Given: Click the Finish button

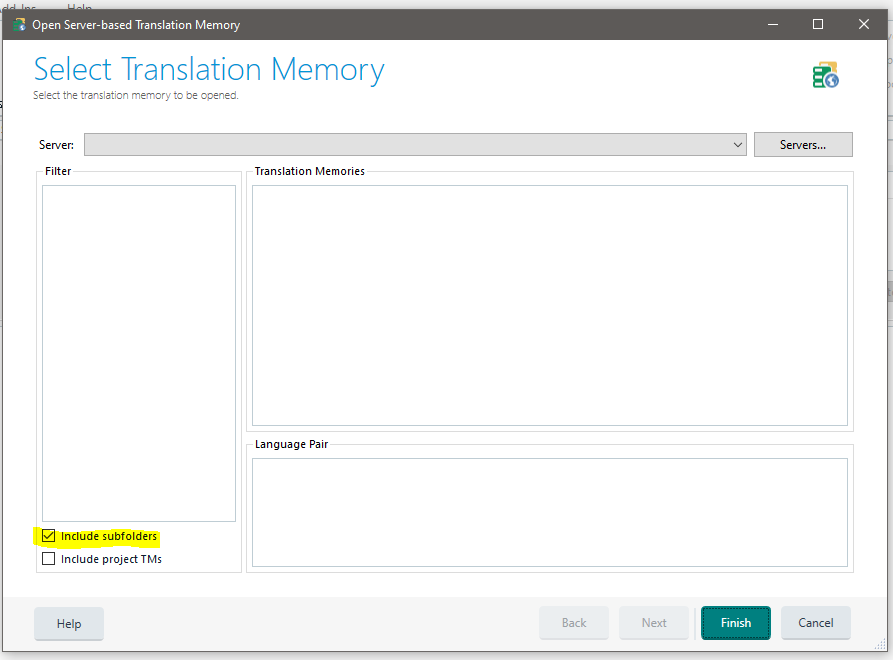Looking at the screenshot, I should tap(736, 623).
